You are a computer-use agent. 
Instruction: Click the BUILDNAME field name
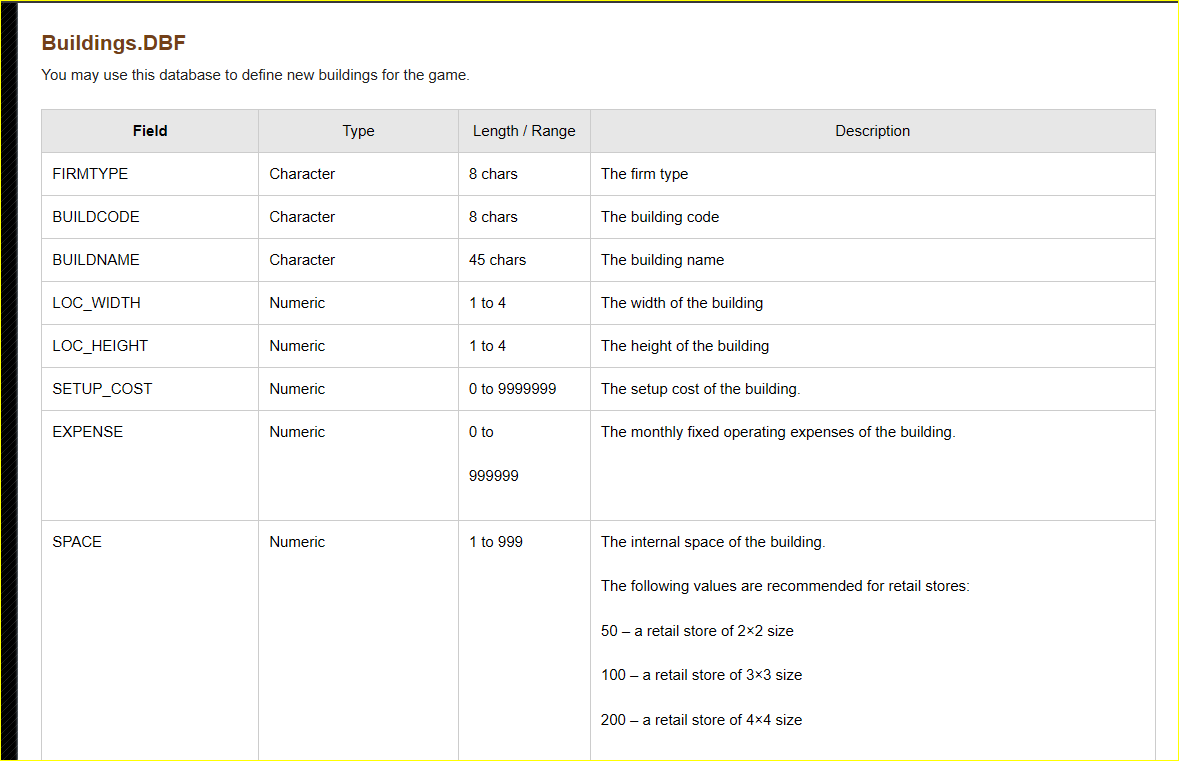pos(96,260)
